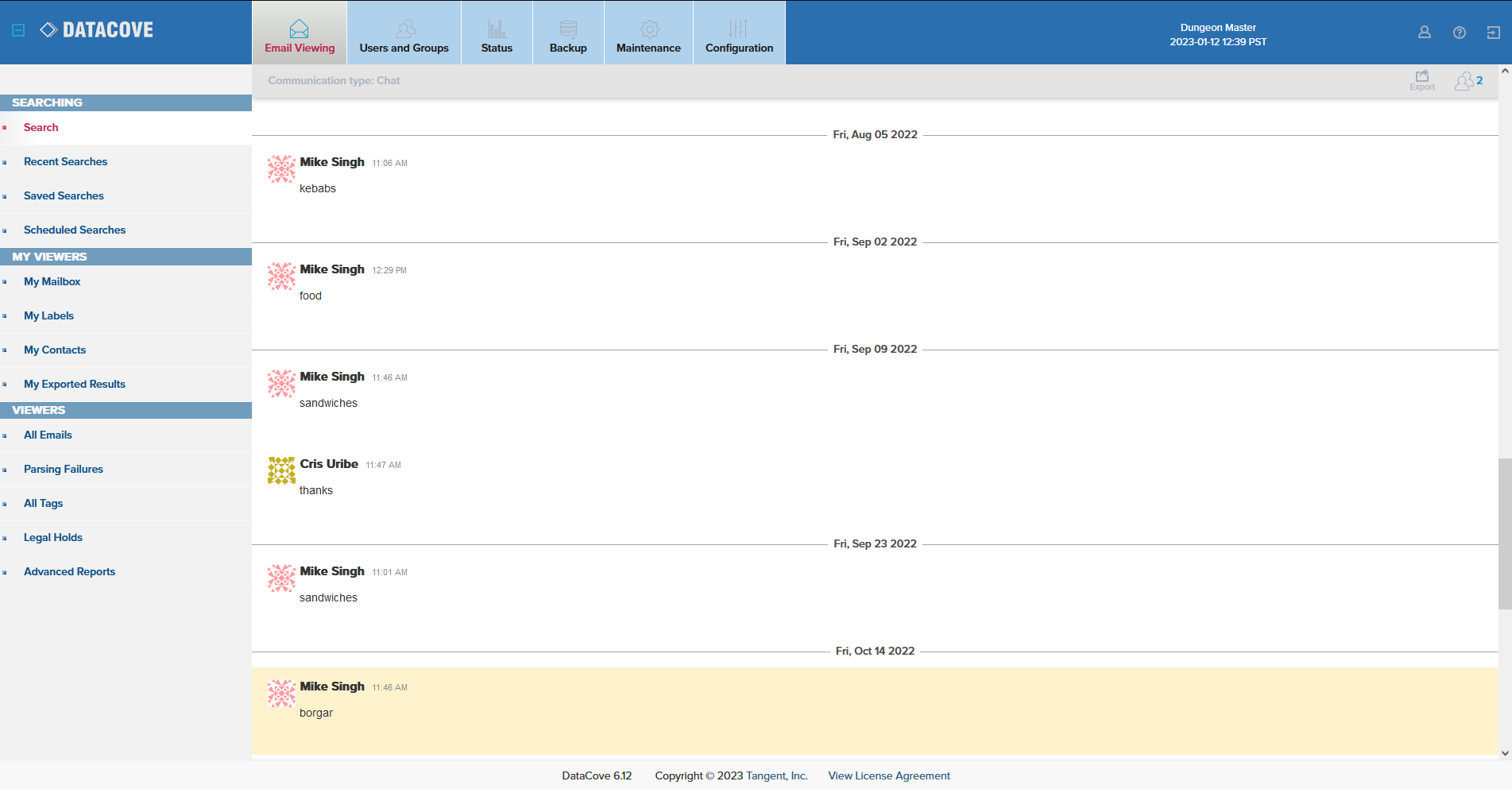Open the participants icon showing 2
The image size is (1512, 789).
click(x=1468, y=80)
